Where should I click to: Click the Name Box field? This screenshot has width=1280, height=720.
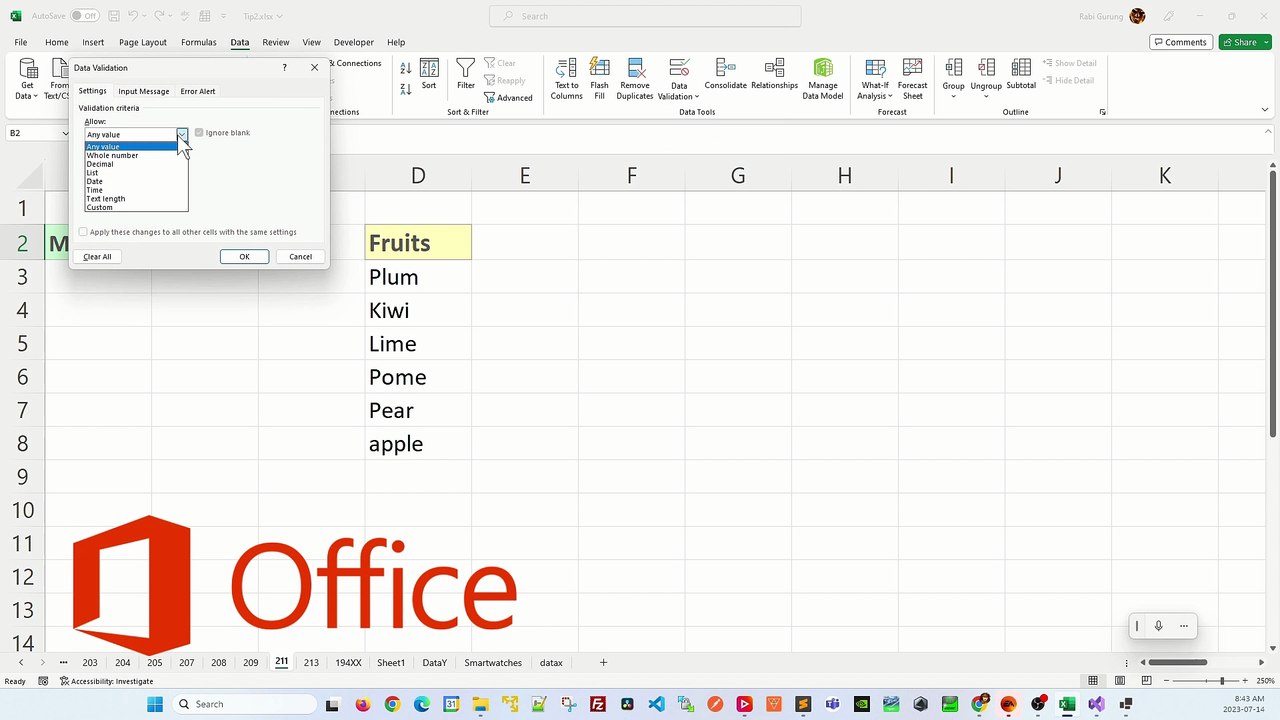[38, 133]
